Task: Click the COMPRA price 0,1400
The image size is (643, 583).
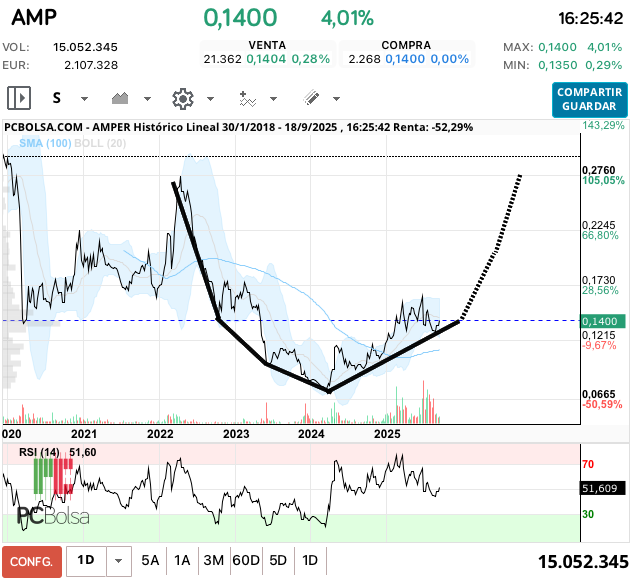Action: point(405,59)
